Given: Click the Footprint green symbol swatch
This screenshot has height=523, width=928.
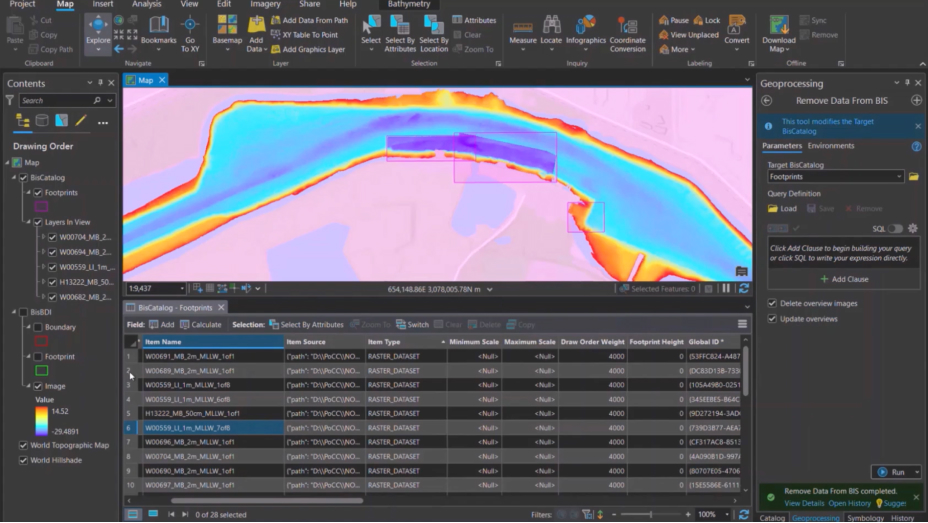Looking at the screenshot, I should coord(41,371).
